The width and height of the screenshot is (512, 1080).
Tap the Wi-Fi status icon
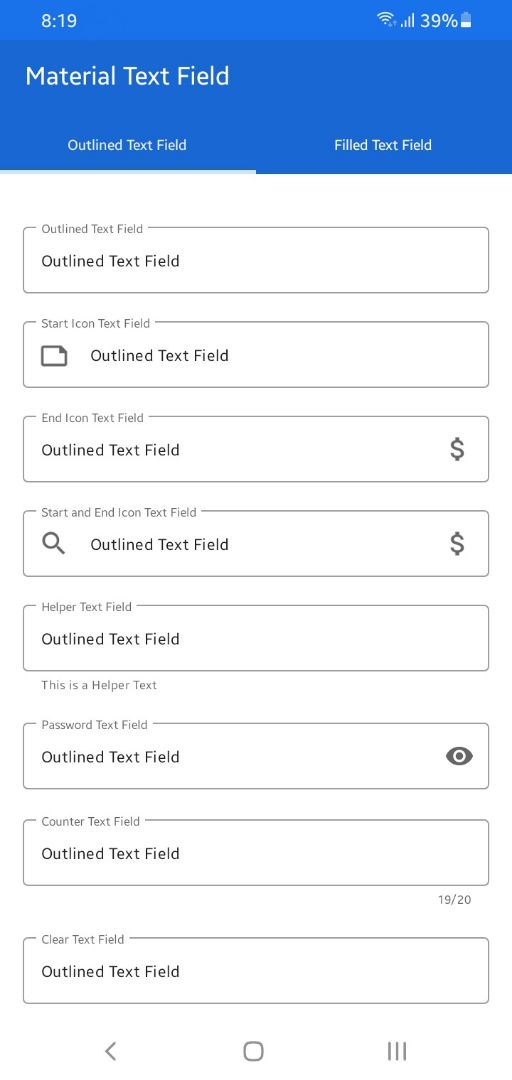386,20
